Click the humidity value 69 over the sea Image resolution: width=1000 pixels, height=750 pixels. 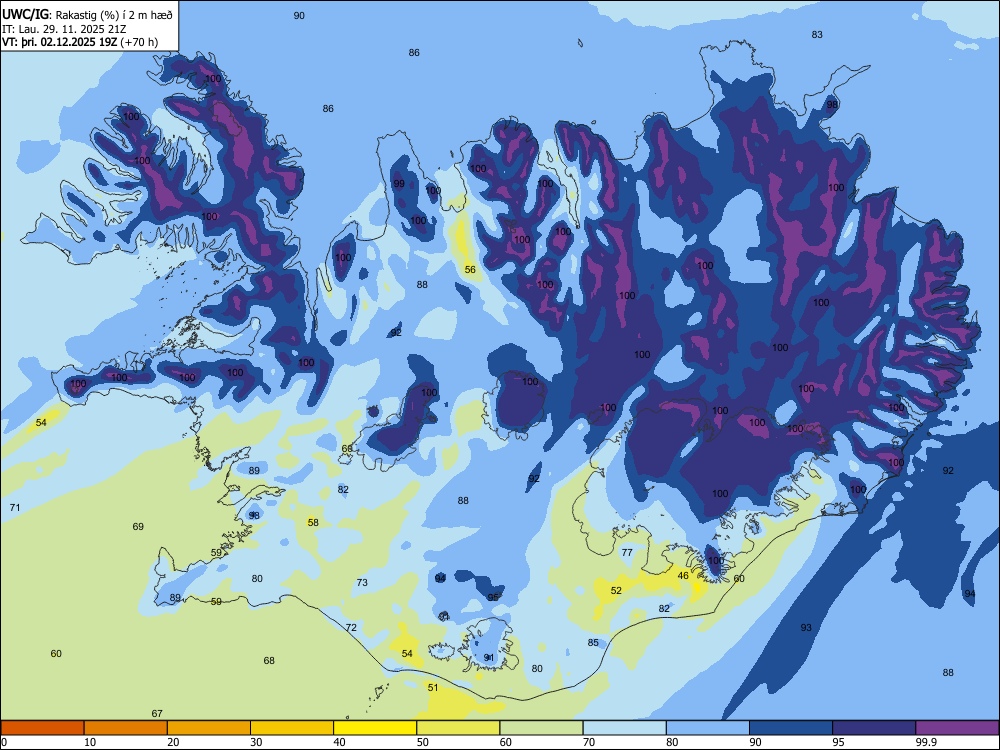[x=138, y=526]
